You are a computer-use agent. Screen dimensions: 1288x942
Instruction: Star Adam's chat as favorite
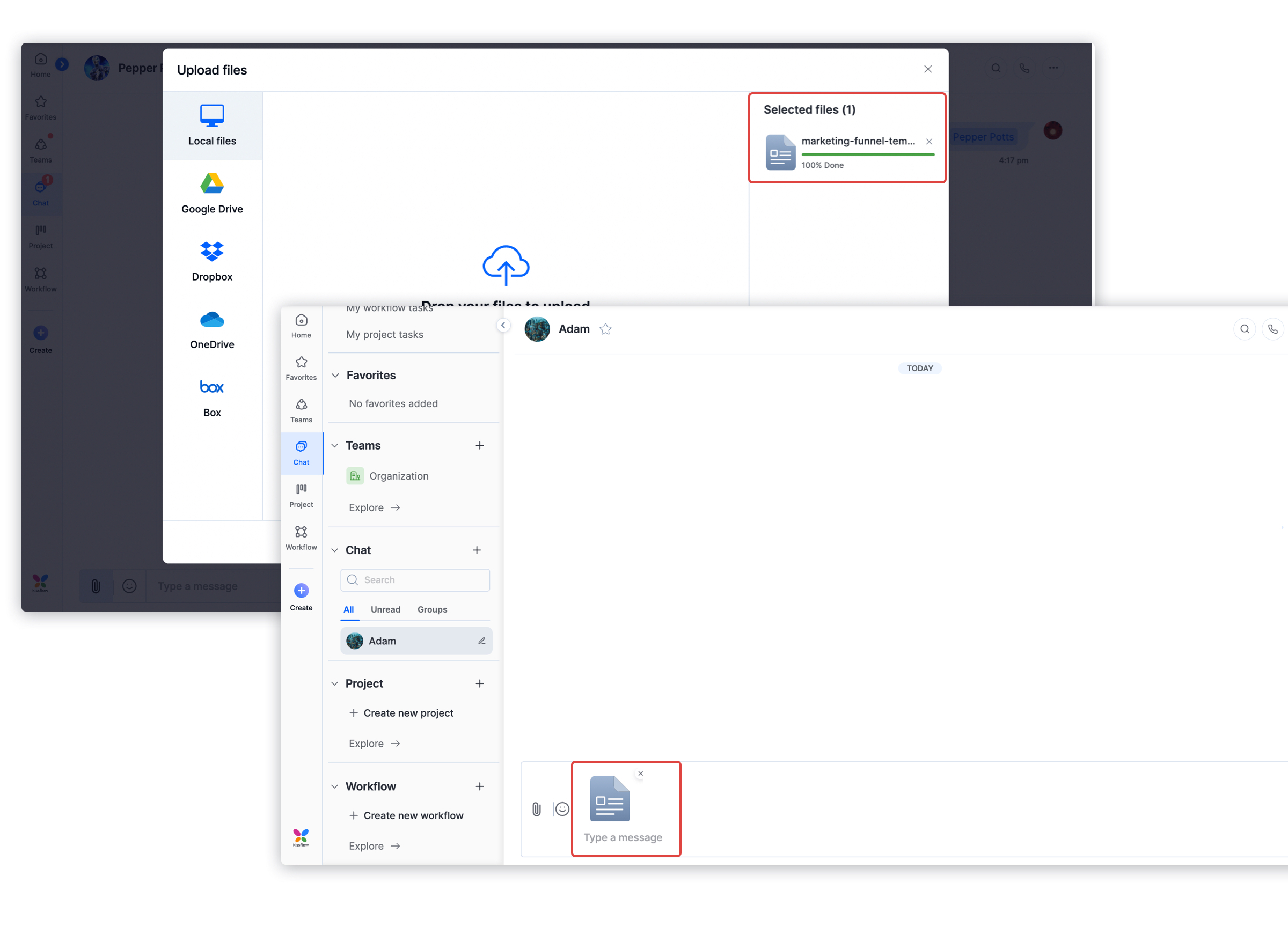click(x=605, y=329)
